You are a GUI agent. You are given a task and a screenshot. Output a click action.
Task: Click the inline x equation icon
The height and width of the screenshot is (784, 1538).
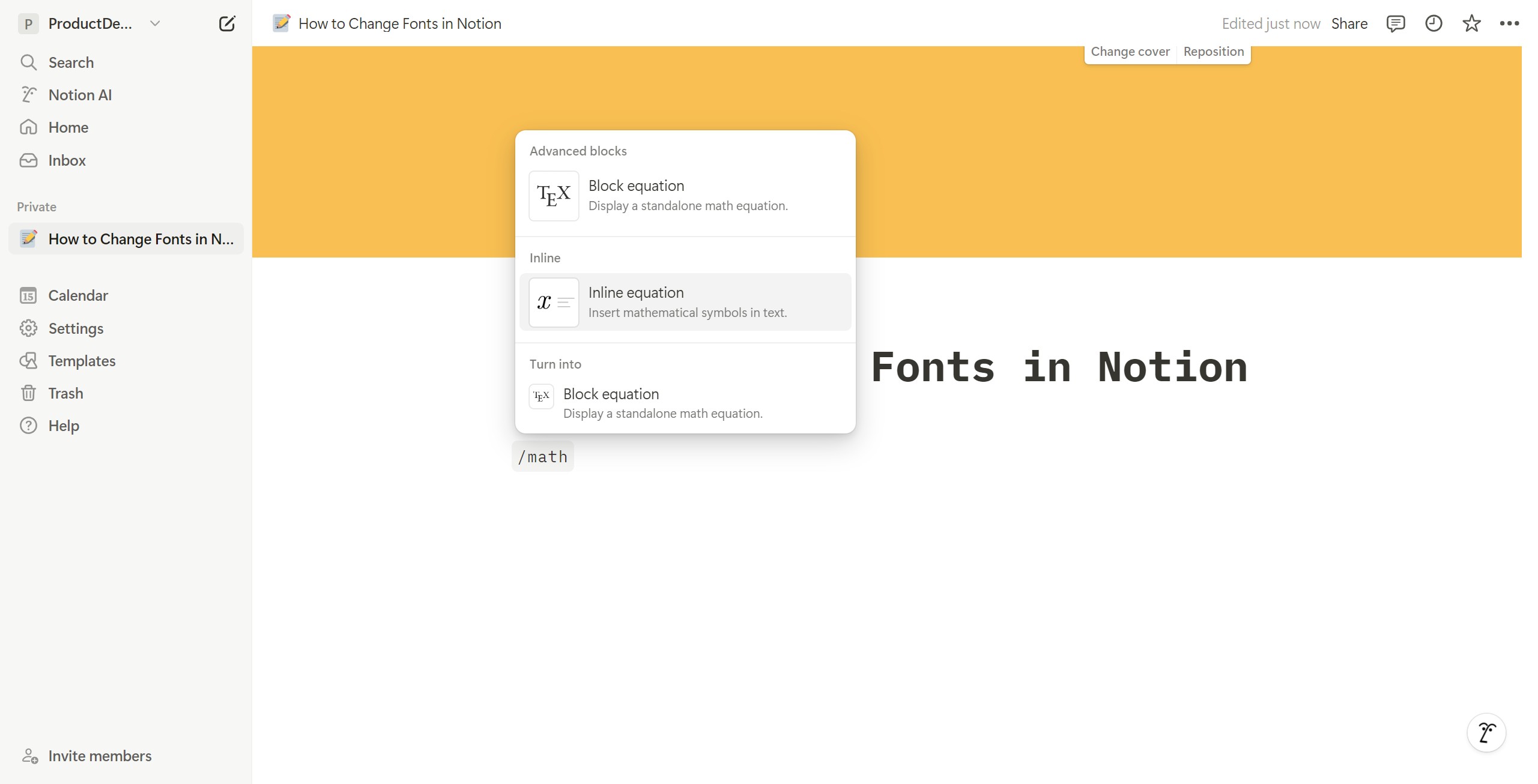pos(554,302)
